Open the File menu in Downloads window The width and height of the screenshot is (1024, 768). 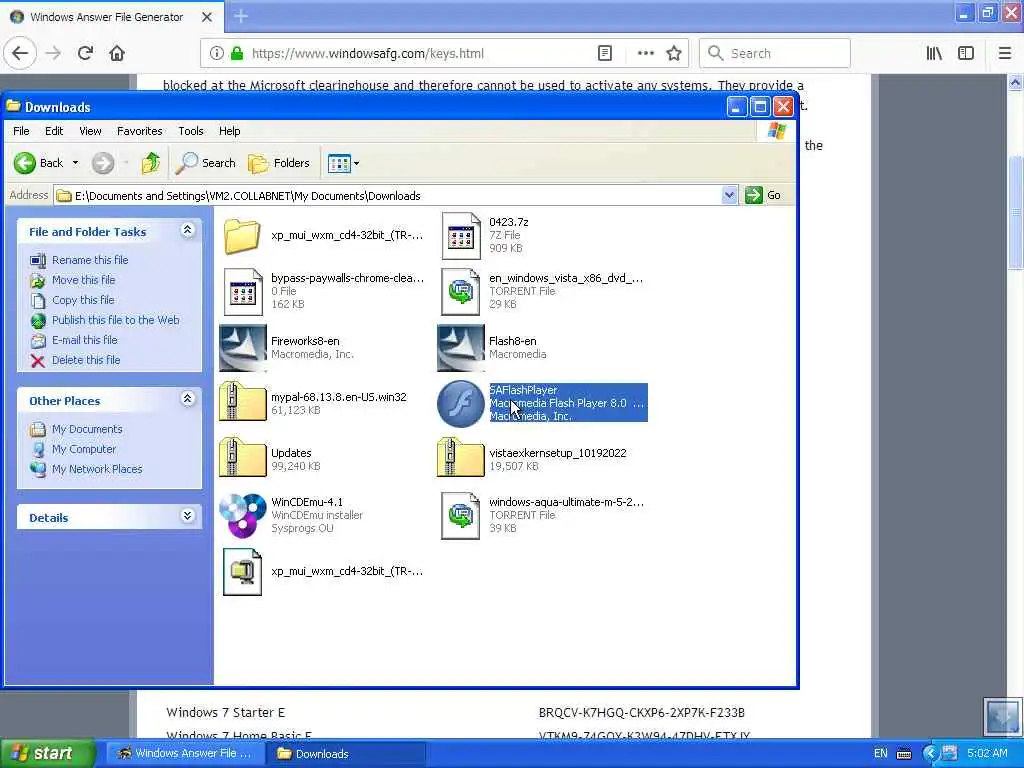coord(21,131)
